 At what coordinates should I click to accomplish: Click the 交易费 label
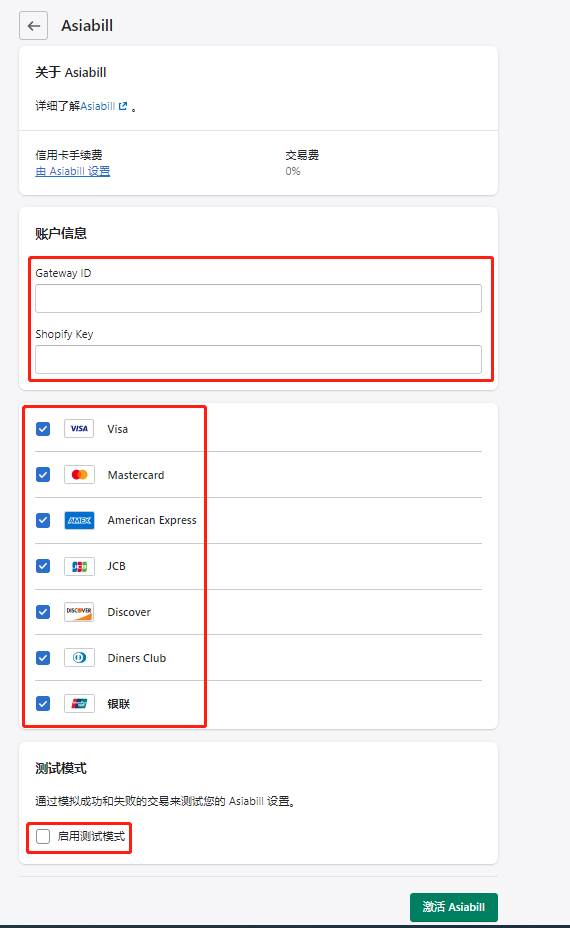(x=302, y=155)
